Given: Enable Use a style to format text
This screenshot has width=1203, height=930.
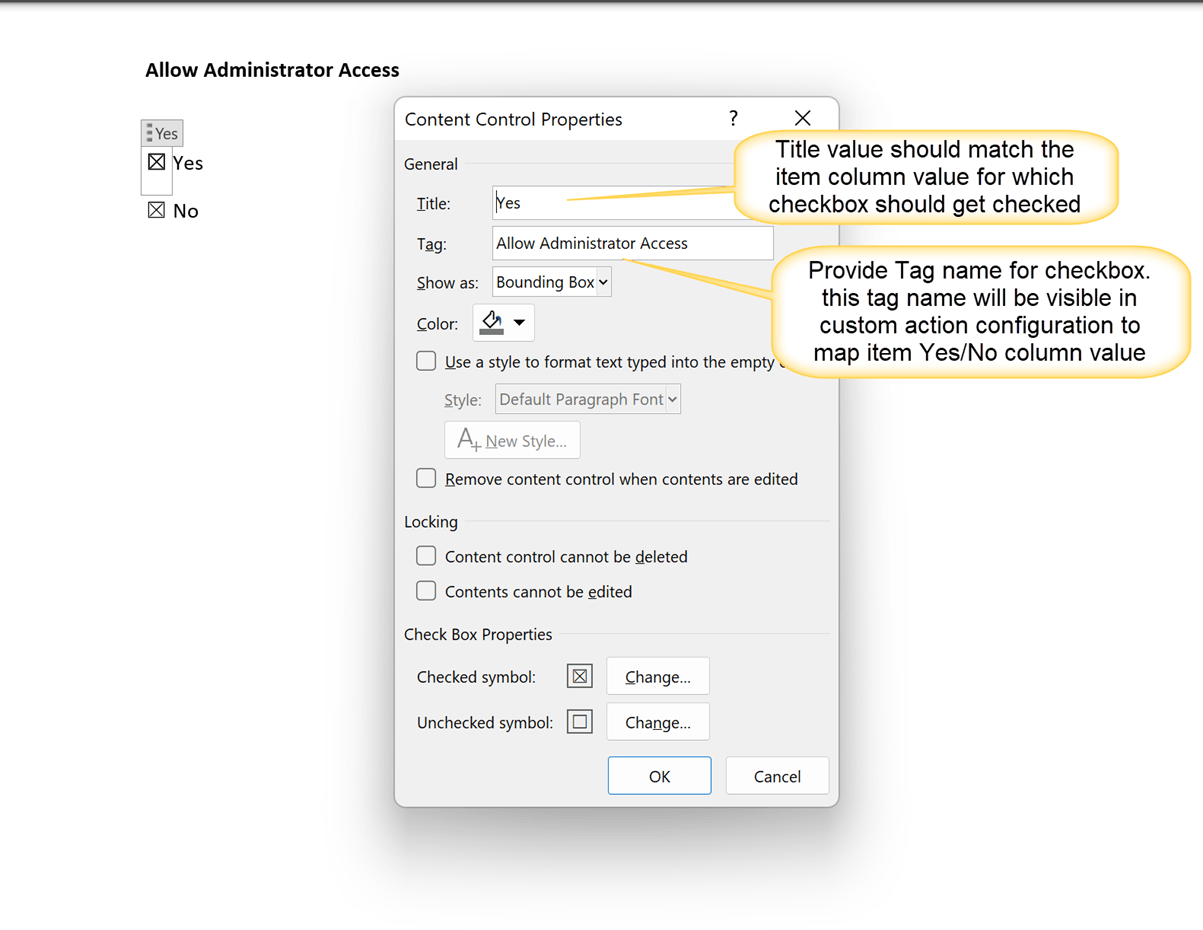Looking at the screenshot, I should [426, 361].
